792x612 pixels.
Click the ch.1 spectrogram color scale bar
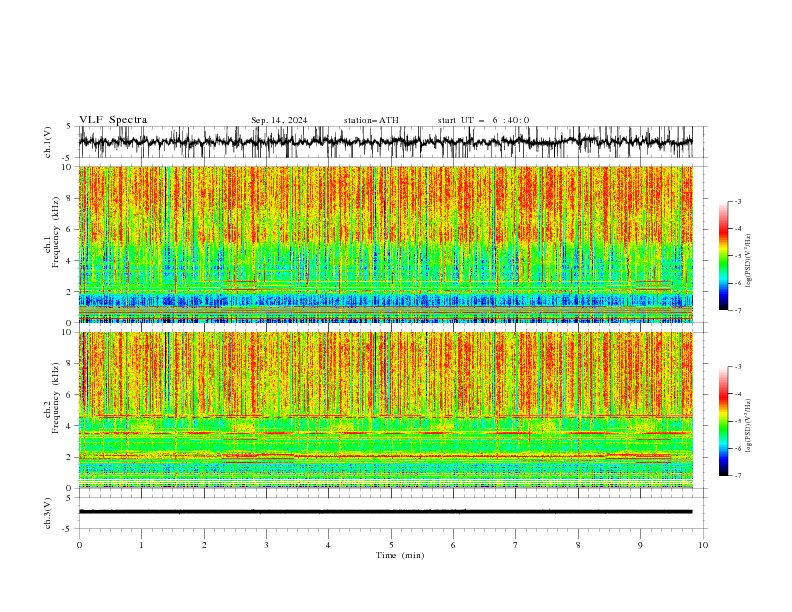coord(723,256)
